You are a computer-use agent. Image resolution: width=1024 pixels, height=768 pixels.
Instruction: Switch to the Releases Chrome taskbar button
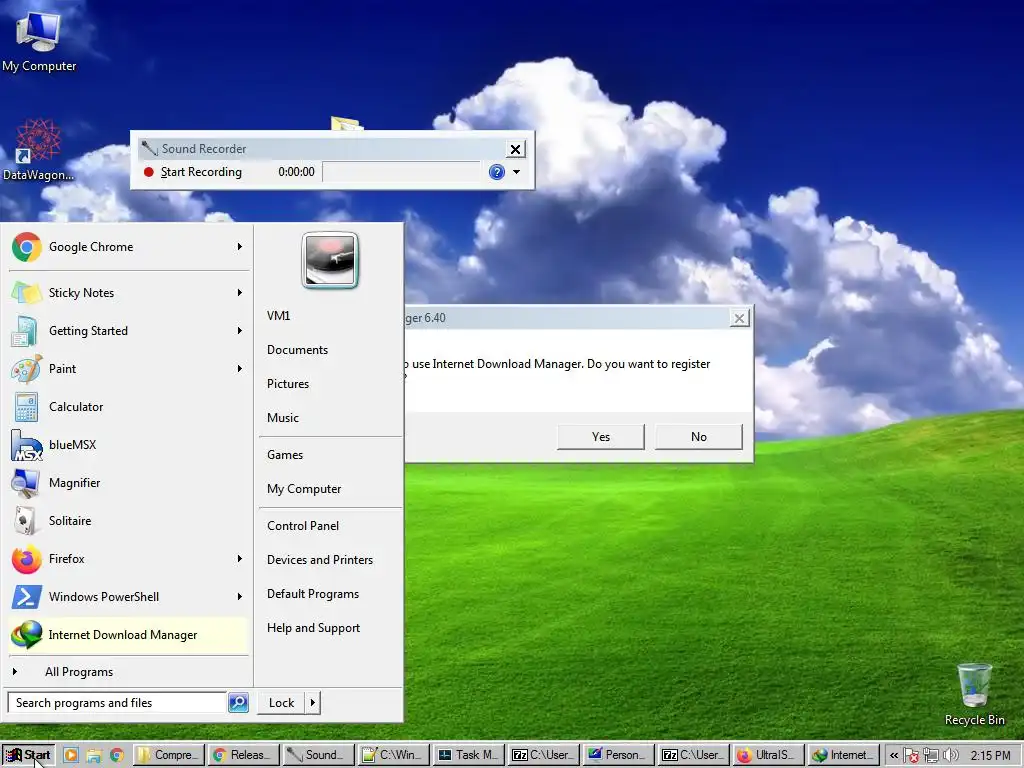click(244, 755)
